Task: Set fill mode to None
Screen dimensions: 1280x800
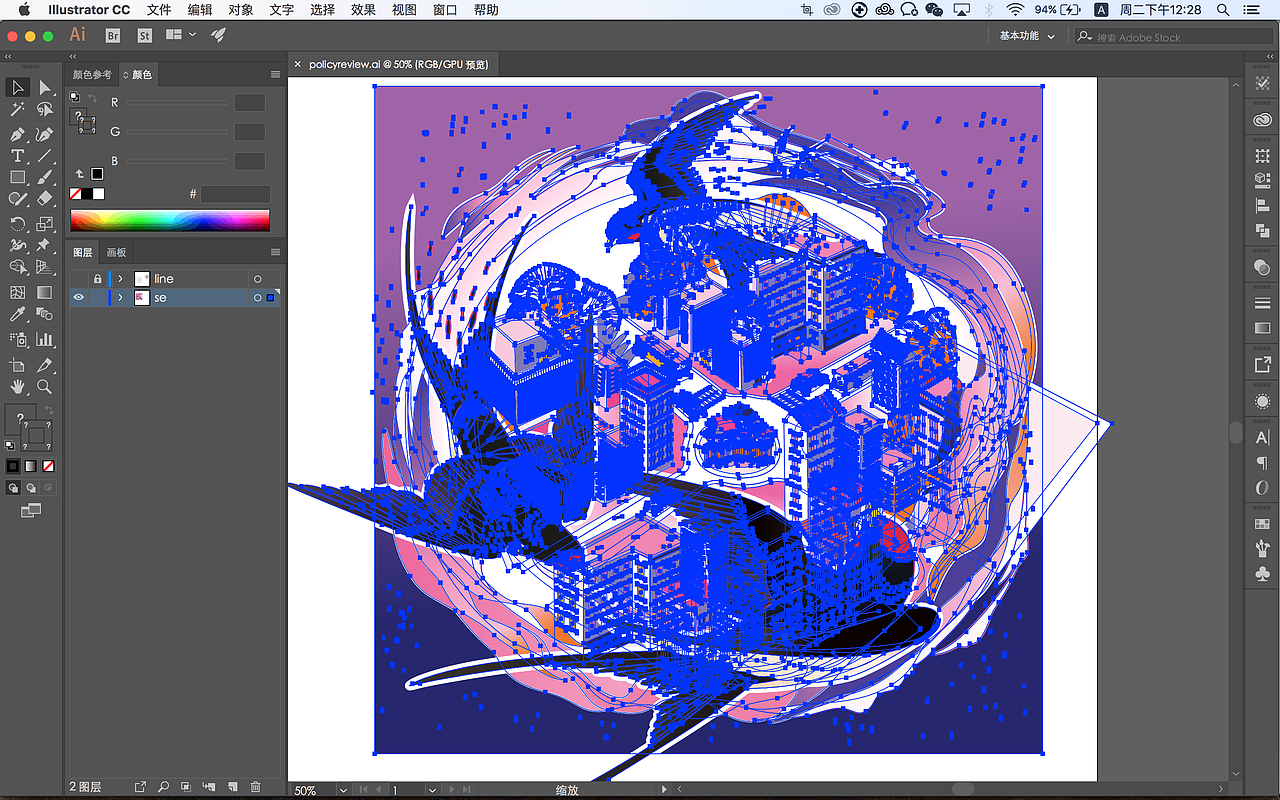Action: coord(48,466)
